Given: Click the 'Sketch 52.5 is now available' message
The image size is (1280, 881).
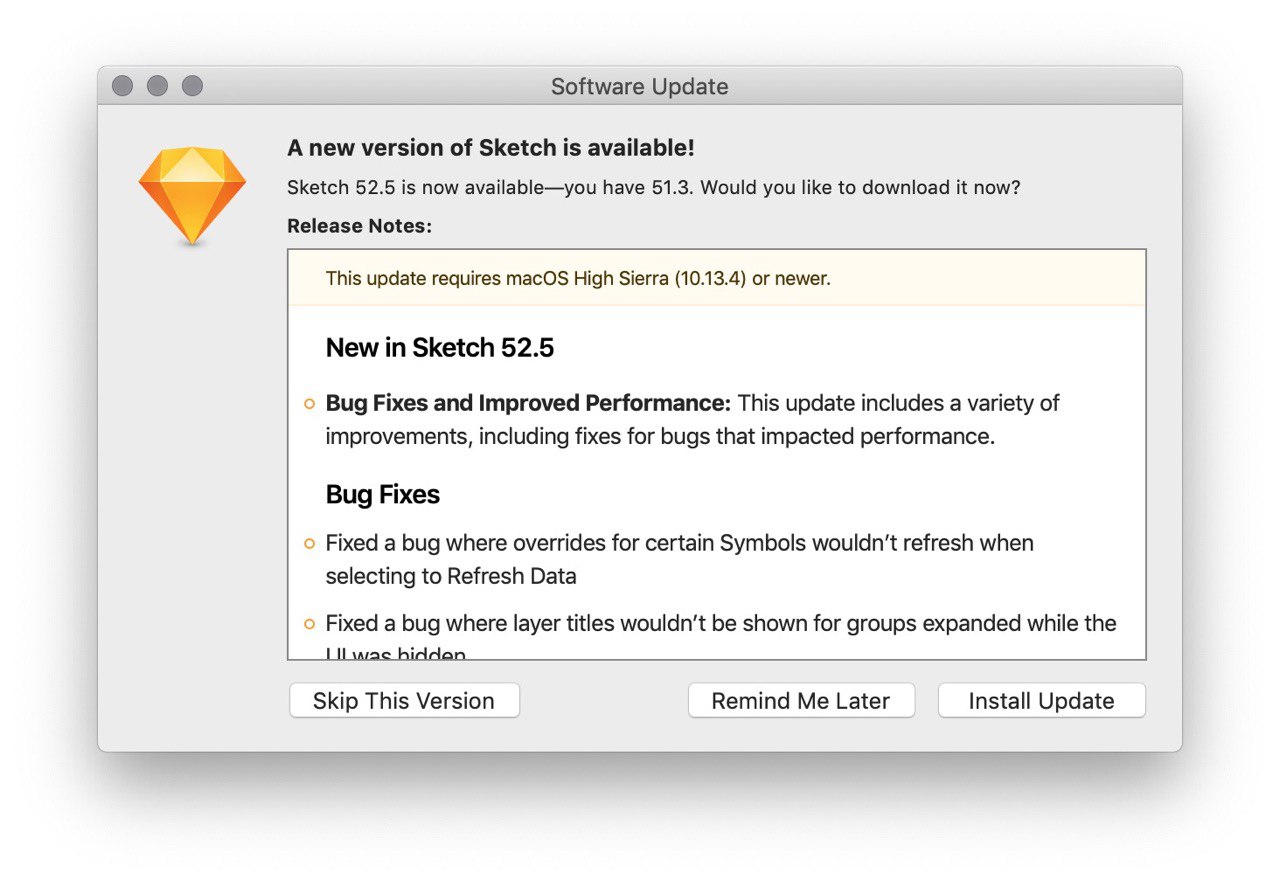Looking at the screenshot, I should pos(654,187).
